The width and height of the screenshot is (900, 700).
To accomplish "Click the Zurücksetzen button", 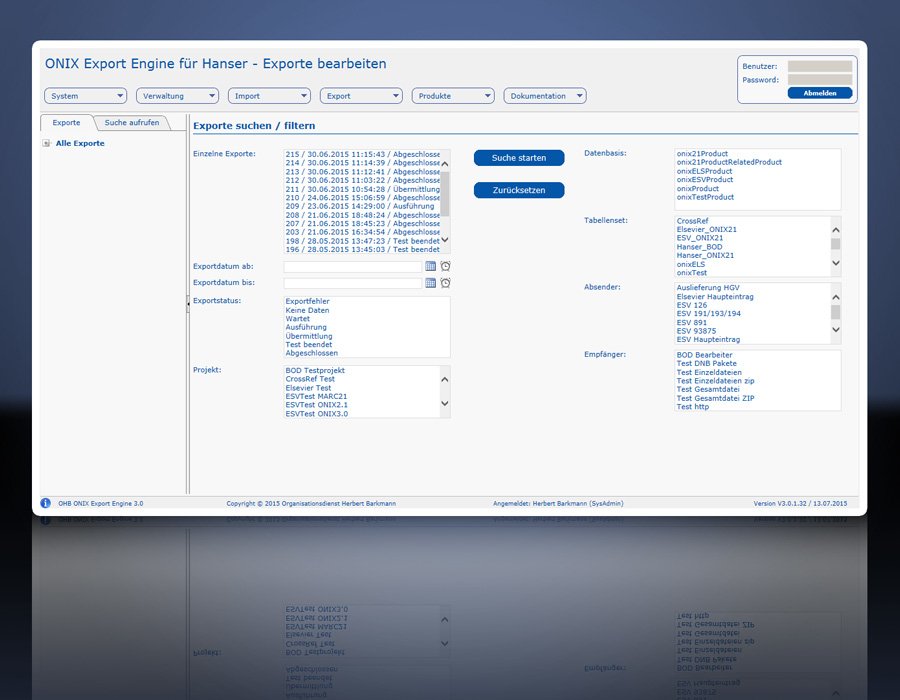I will point(519,190).
